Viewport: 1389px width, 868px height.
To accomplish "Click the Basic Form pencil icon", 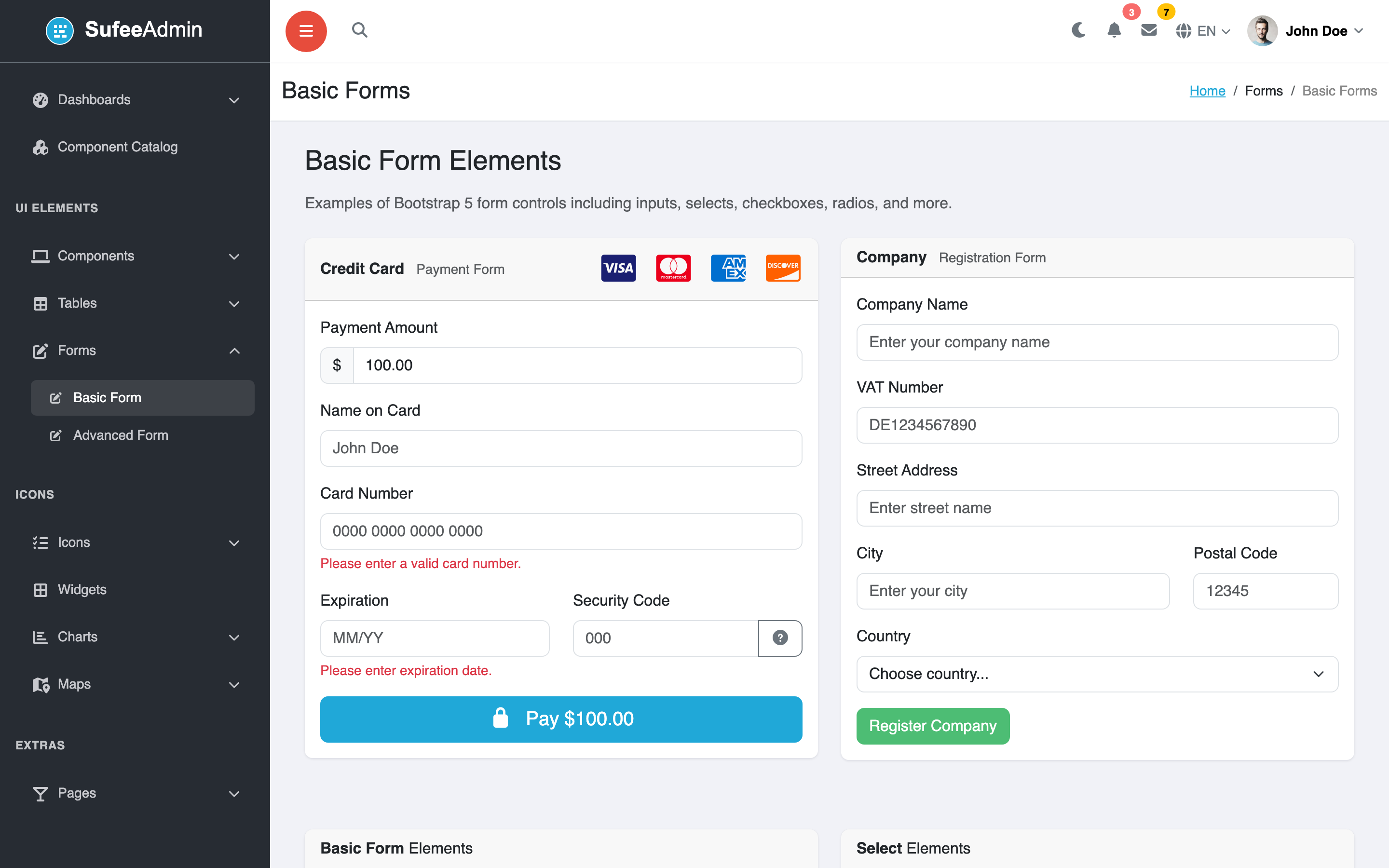I will (x=55, y=398).
